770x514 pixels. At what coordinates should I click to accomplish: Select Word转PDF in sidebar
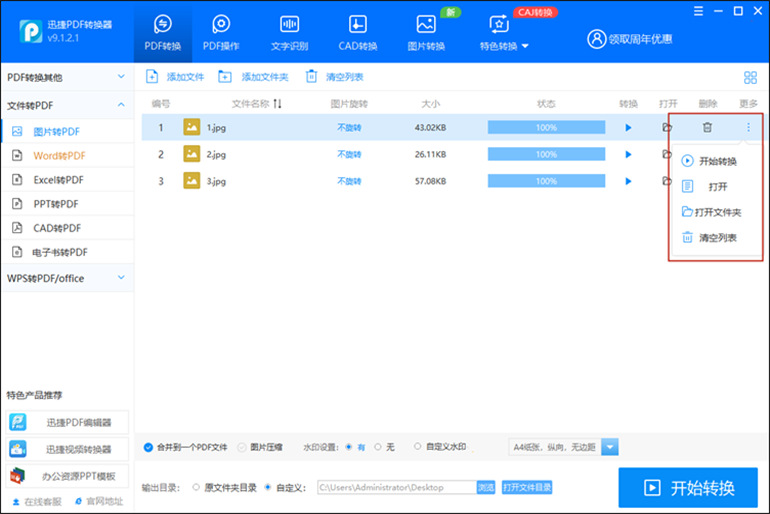click(x=67, y=156)
